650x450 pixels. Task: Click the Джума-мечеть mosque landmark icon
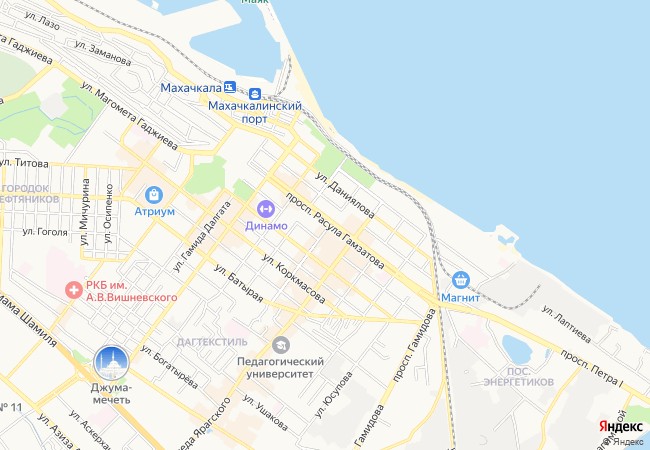(x=112, y=363)
